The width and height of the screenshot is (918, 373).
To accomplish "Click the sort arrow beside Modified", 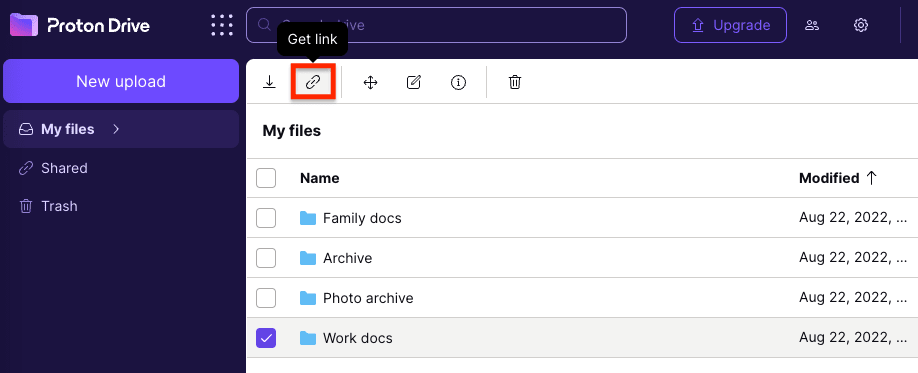I will tap(871, 178).
